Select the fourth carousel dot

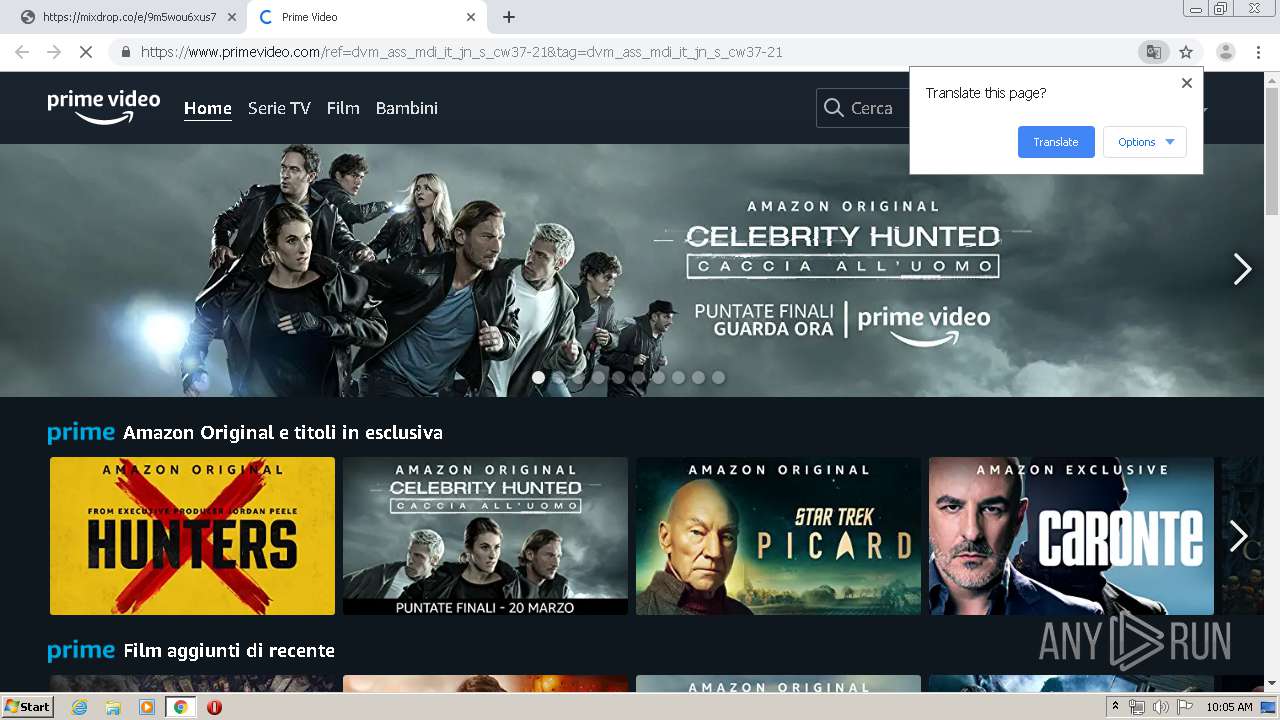[598, 377]
